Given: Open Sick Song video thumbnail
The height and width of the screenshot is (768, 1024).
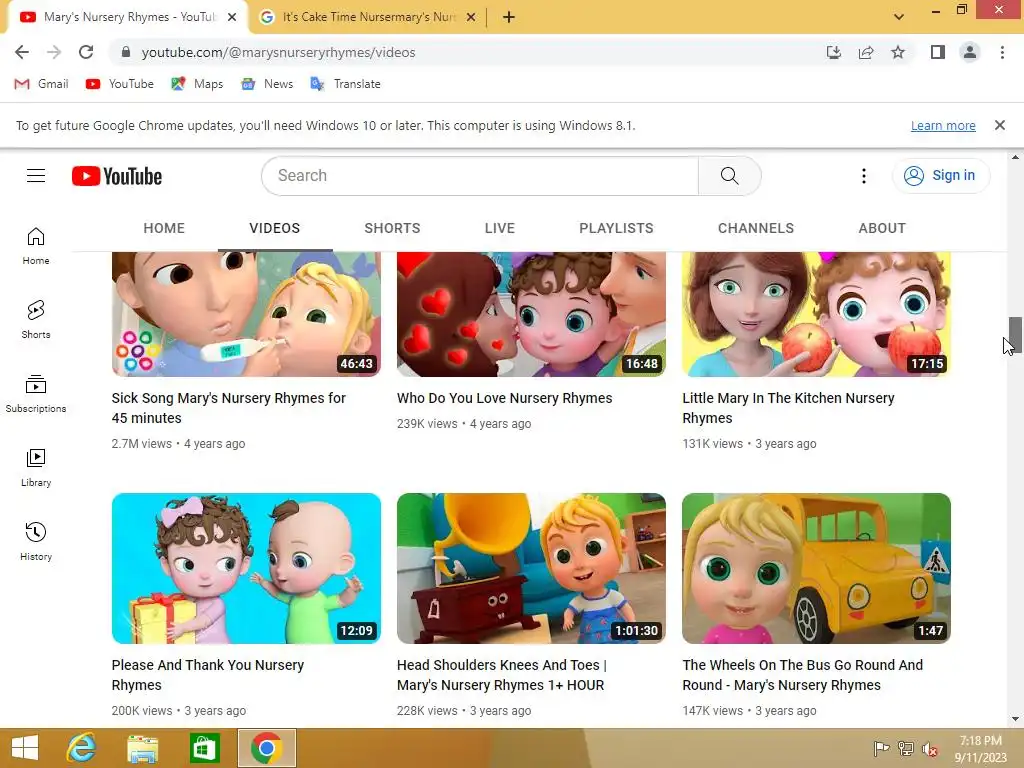Looking at the screenshot, I should point(246,314).
